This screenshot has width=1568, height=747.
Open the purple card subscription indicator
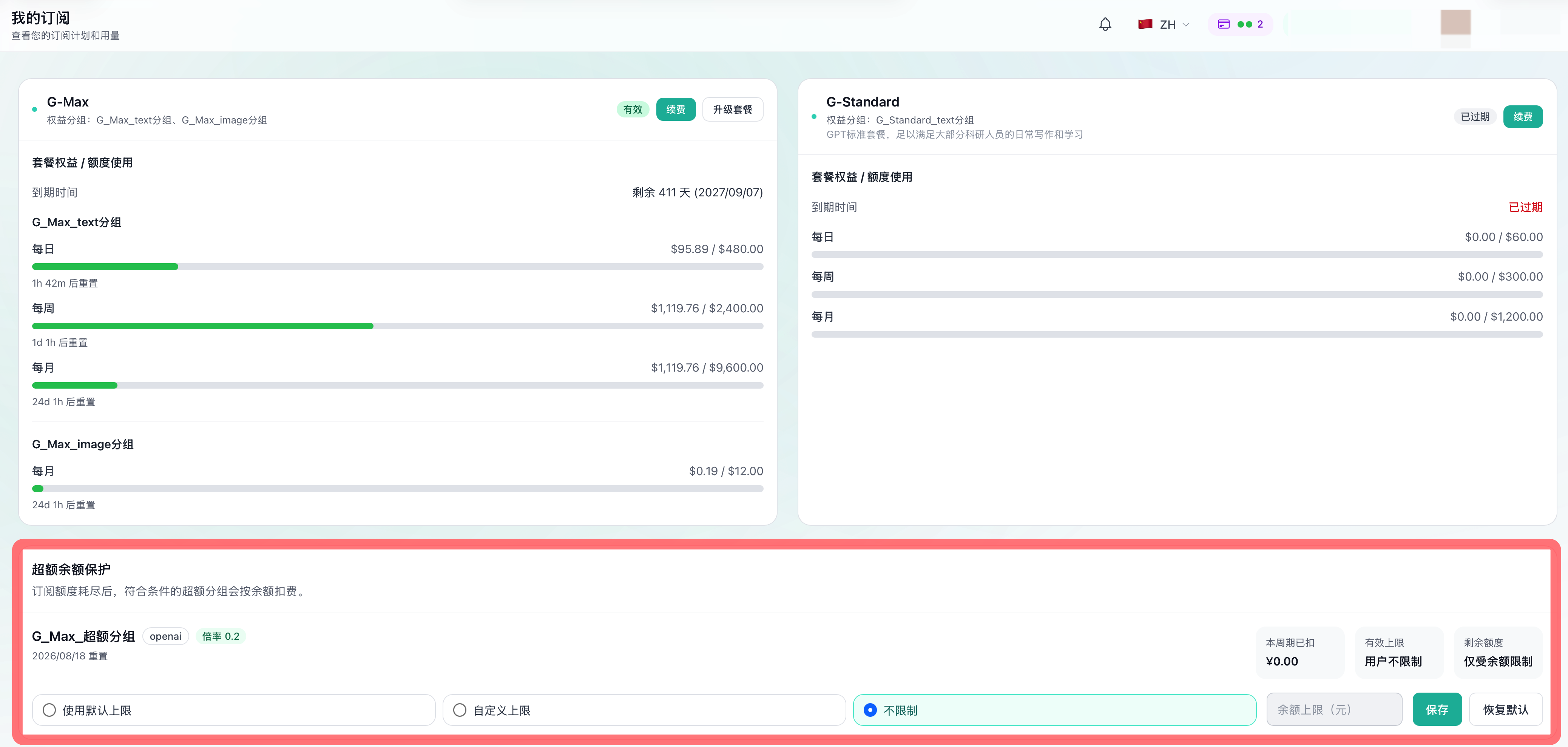[1240, 24]
